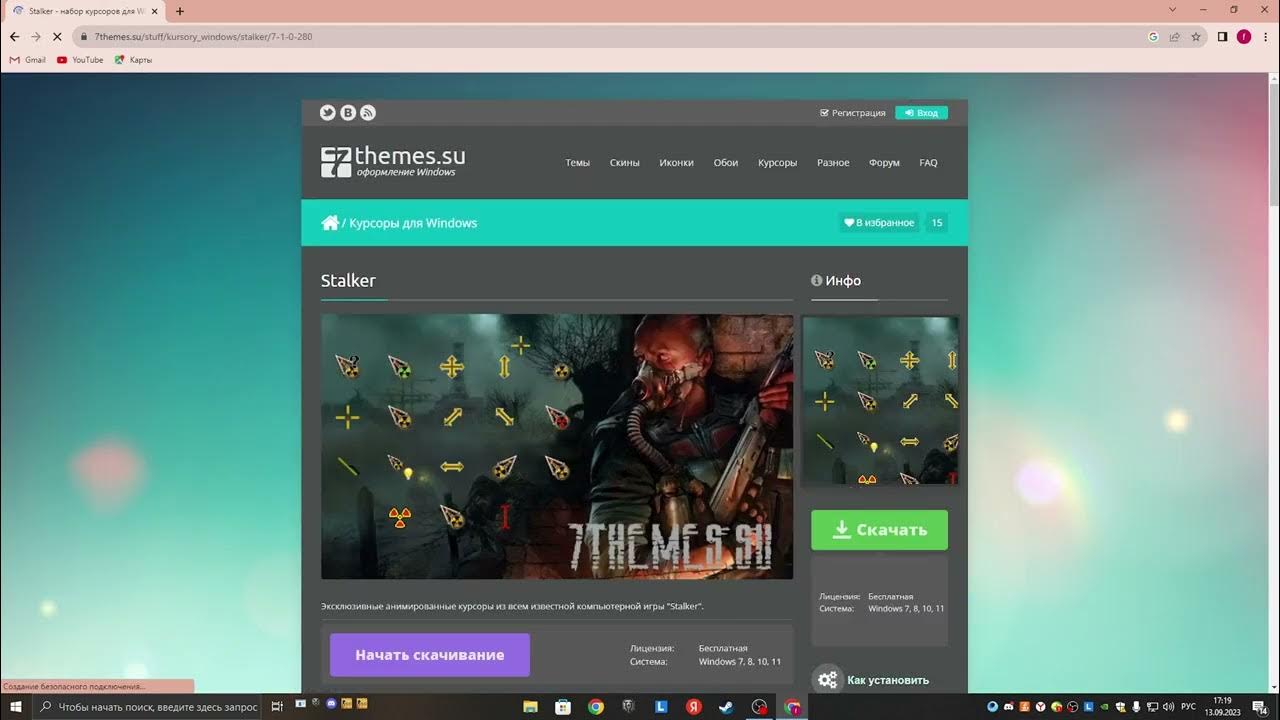This screenshot has width=1280, height=720.
Task: Click the 7themes.su site logo
Action: coord(393,161)
